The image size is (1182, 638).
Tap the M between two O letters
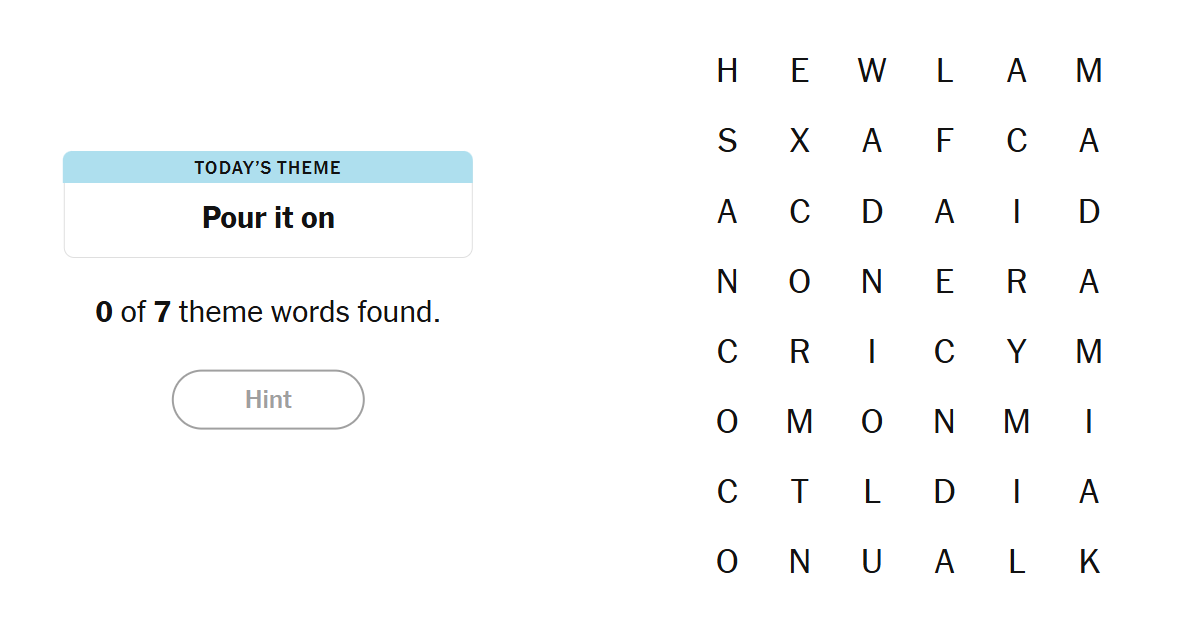click(799, 422)
